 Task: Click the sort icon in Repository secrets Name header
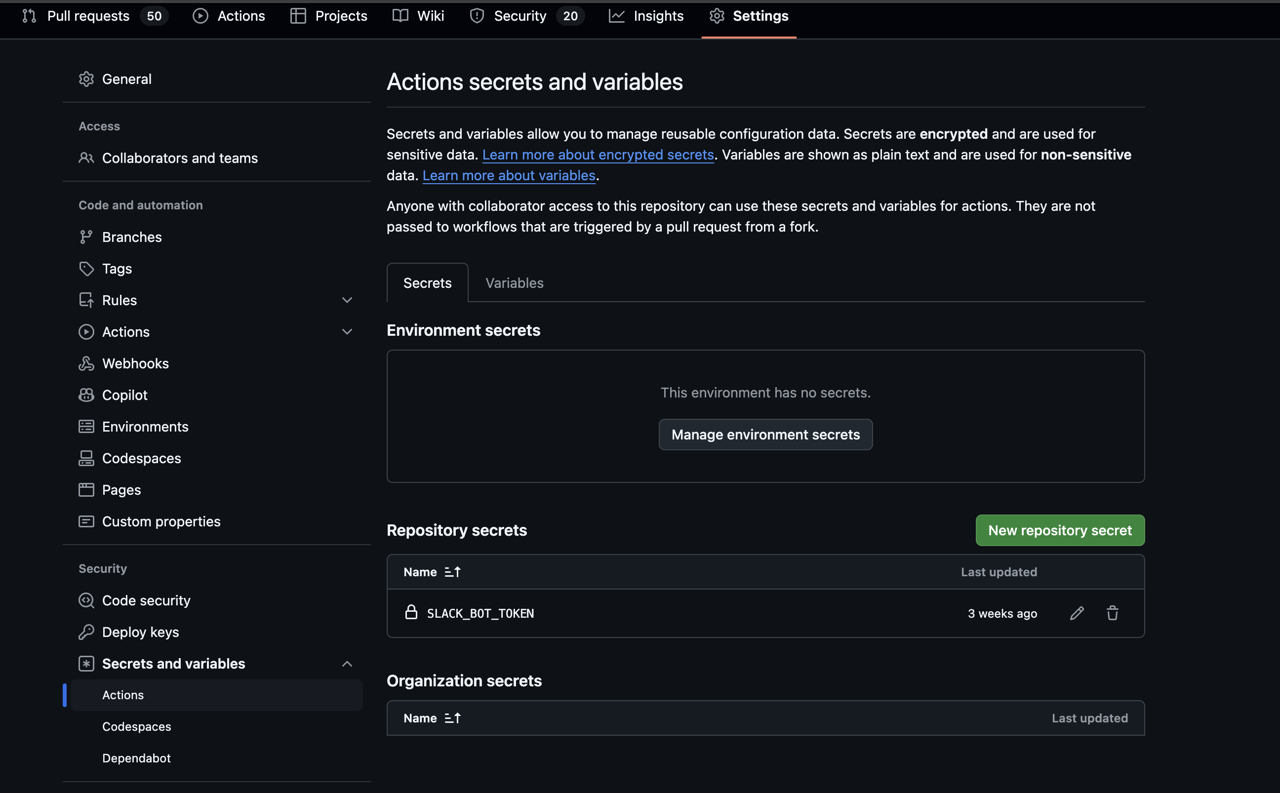pos(453,572)
